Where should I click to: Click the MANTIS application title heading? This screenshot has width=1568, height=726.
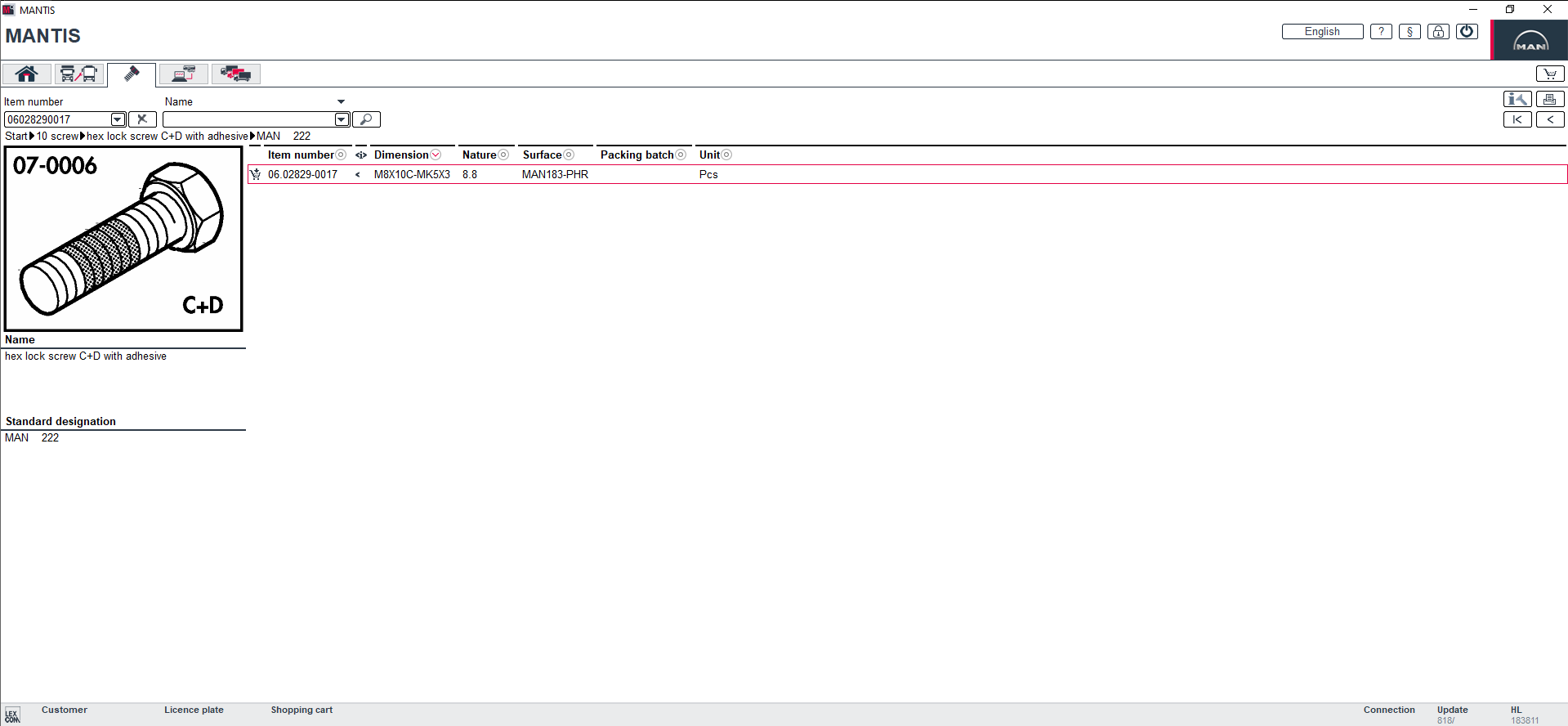(x=43, y=36)
